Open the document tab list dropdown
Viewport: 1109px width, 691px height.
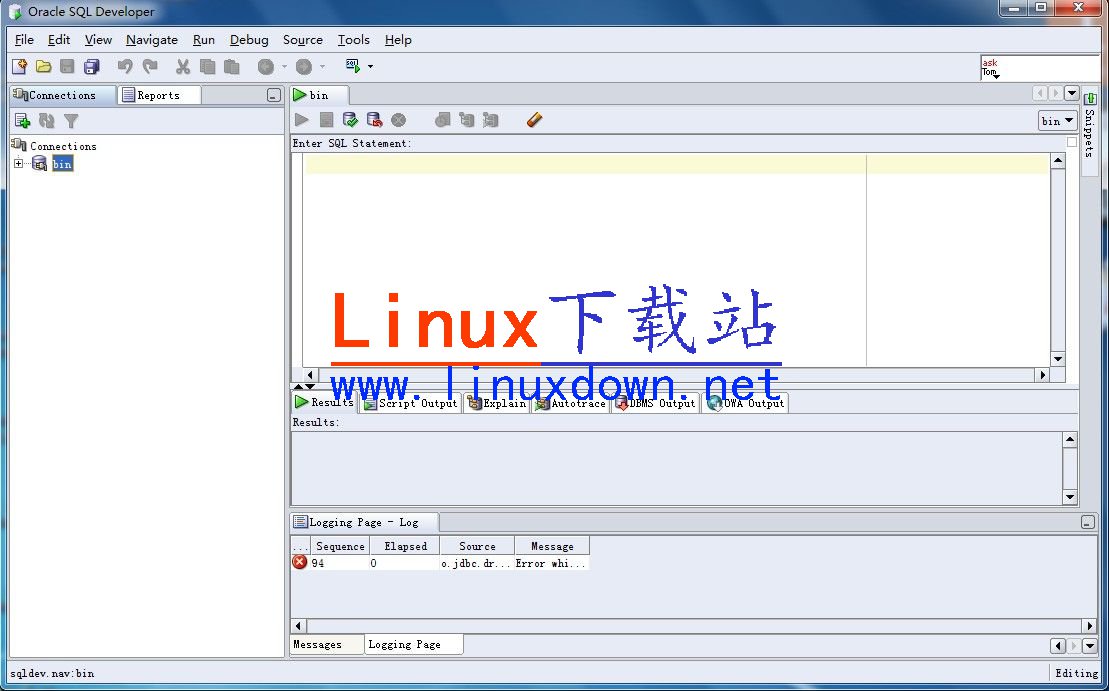click(1072, 93)
